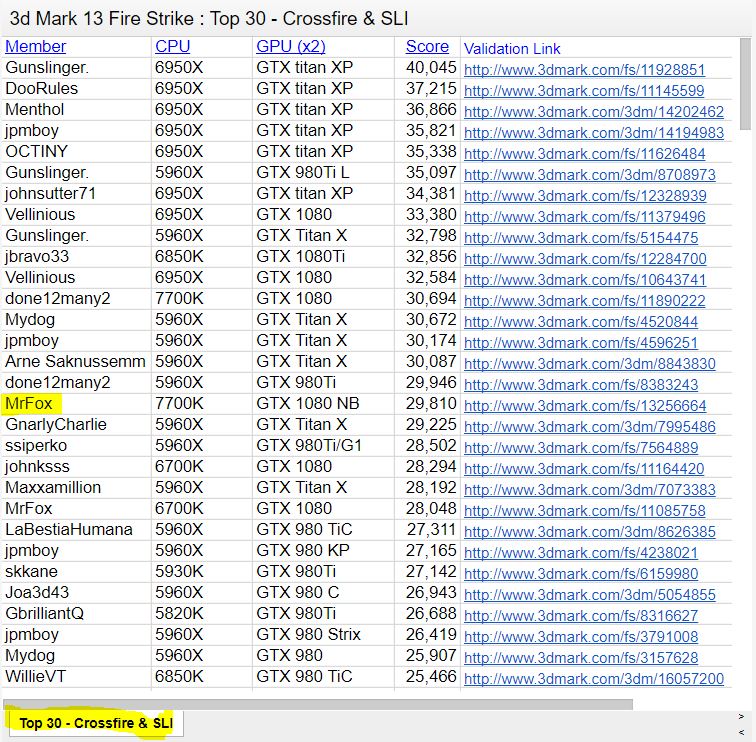Sort by the Member column header
756x742 pixels.
pyautogui.click(x=35, y=47)
